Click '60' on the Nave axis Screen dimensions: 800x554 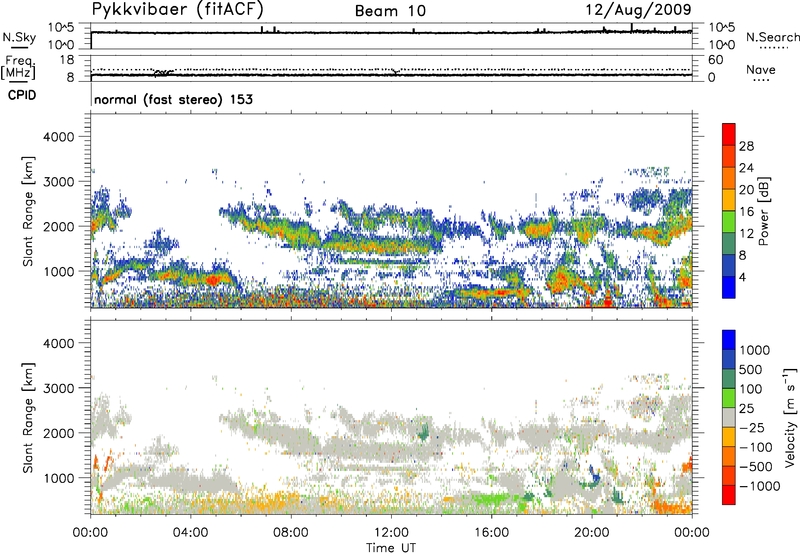(x=715, y=60)
